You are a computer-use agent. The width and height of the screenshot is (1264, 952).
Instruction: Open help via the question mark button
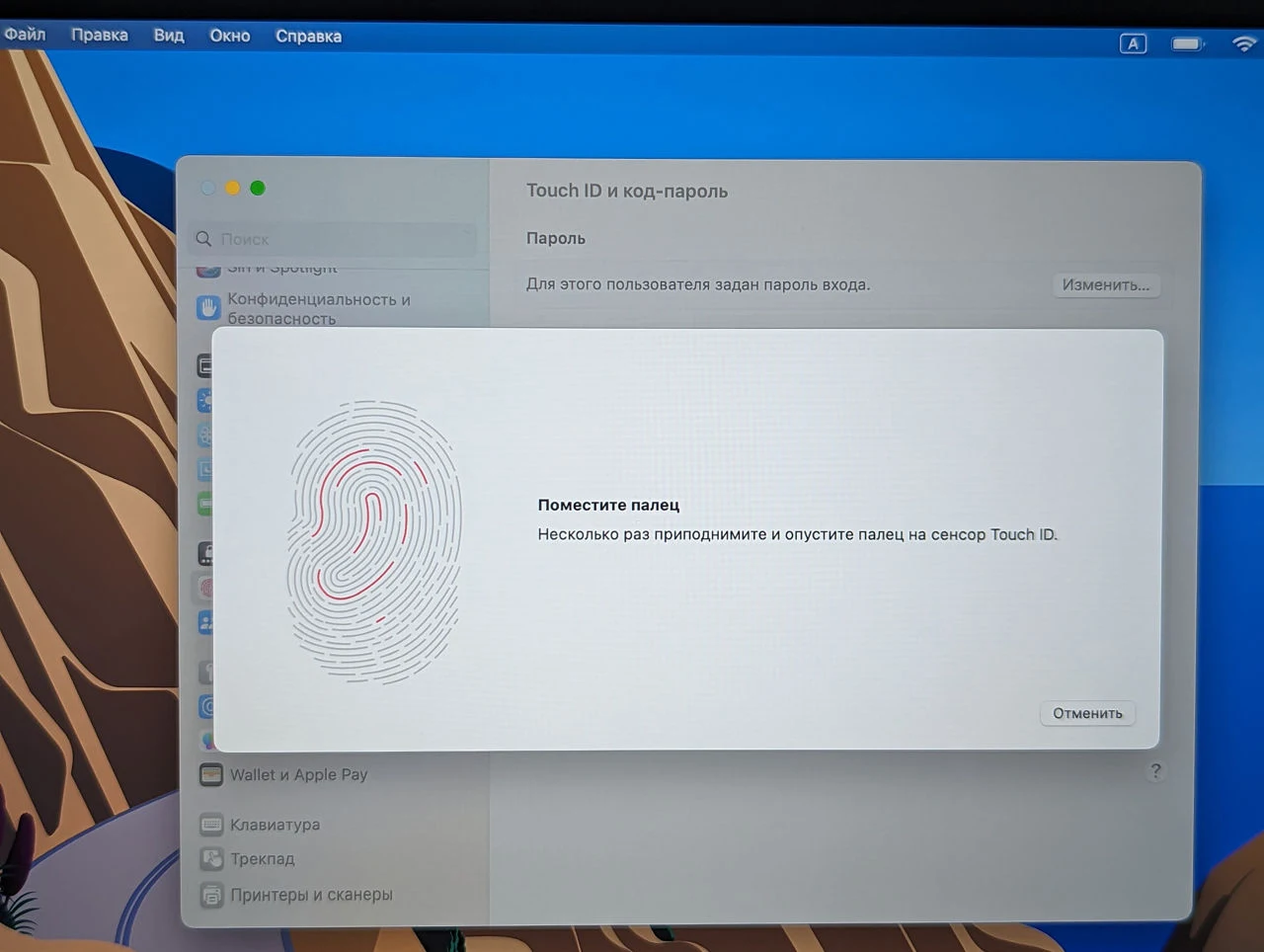pyautogui.click(x=1155, y=771)
